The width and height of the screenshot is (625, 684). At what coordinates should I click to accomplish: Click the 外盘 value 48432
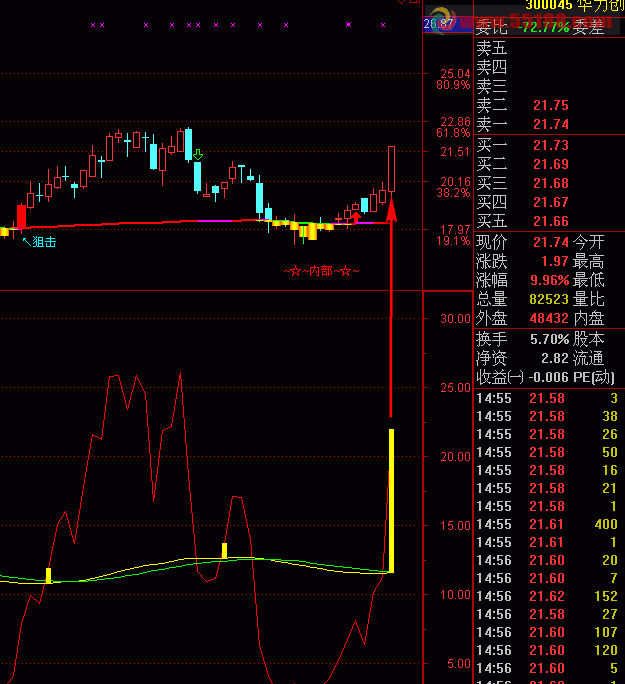click(x=549, y=318)
